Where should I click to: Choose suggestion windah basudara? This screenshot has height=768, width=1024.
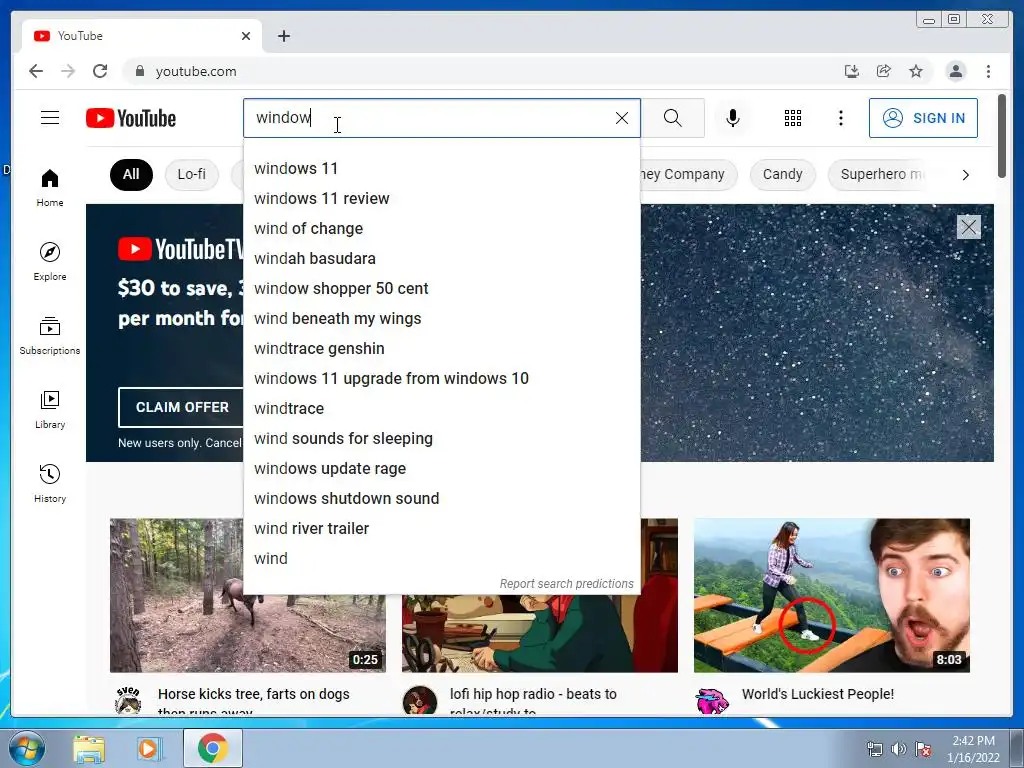coord(441,259)
